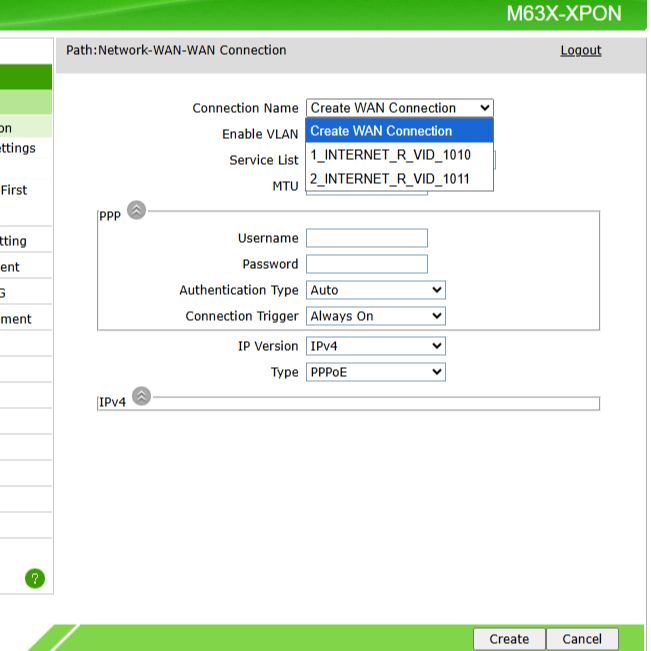Choose 1_INTERNET_R_VID_1010 connection option
The image size is (651, 651).
(390, 155)
